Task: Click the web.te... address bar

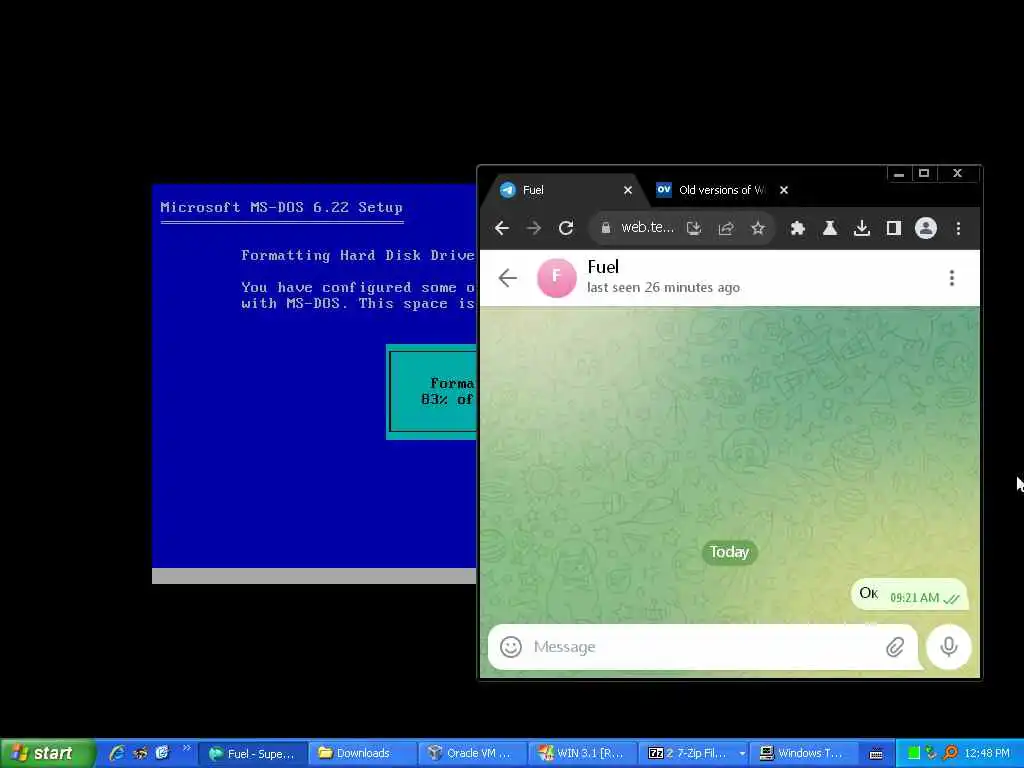Action: point(647,227)
